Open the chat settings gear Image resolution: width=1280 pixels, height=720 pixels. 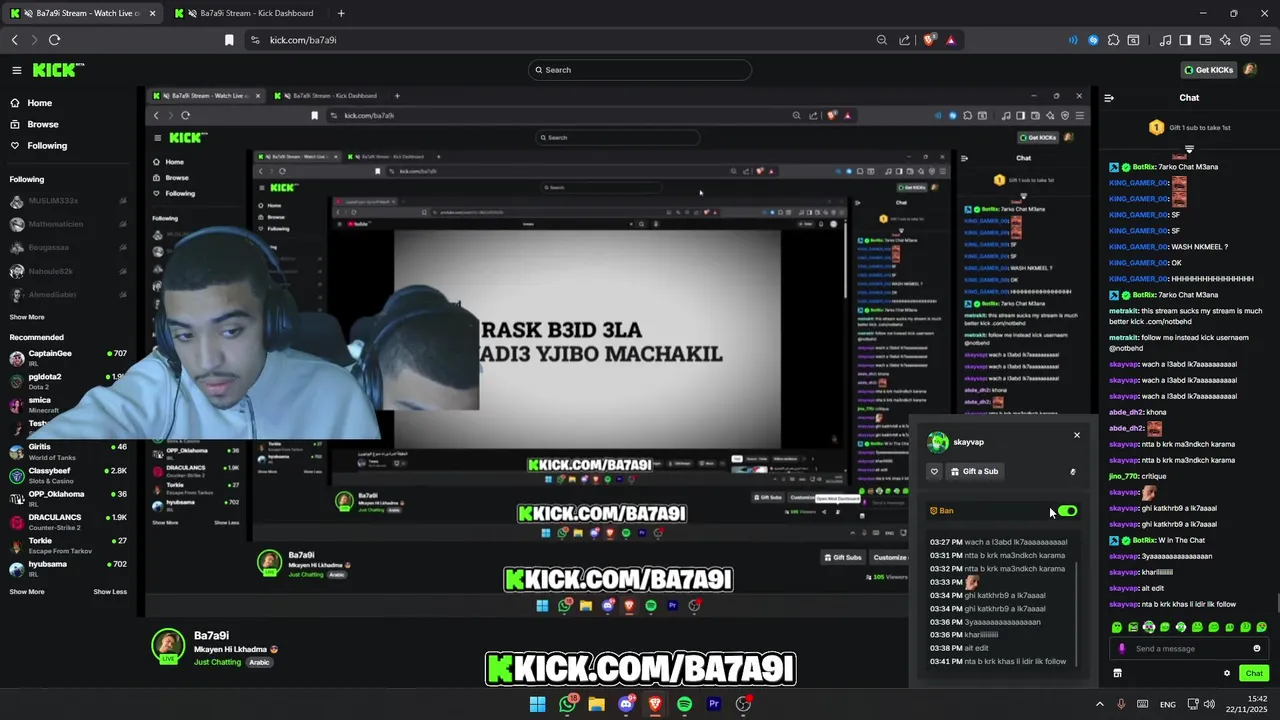pyautogui.click(x=1227, y=673)
